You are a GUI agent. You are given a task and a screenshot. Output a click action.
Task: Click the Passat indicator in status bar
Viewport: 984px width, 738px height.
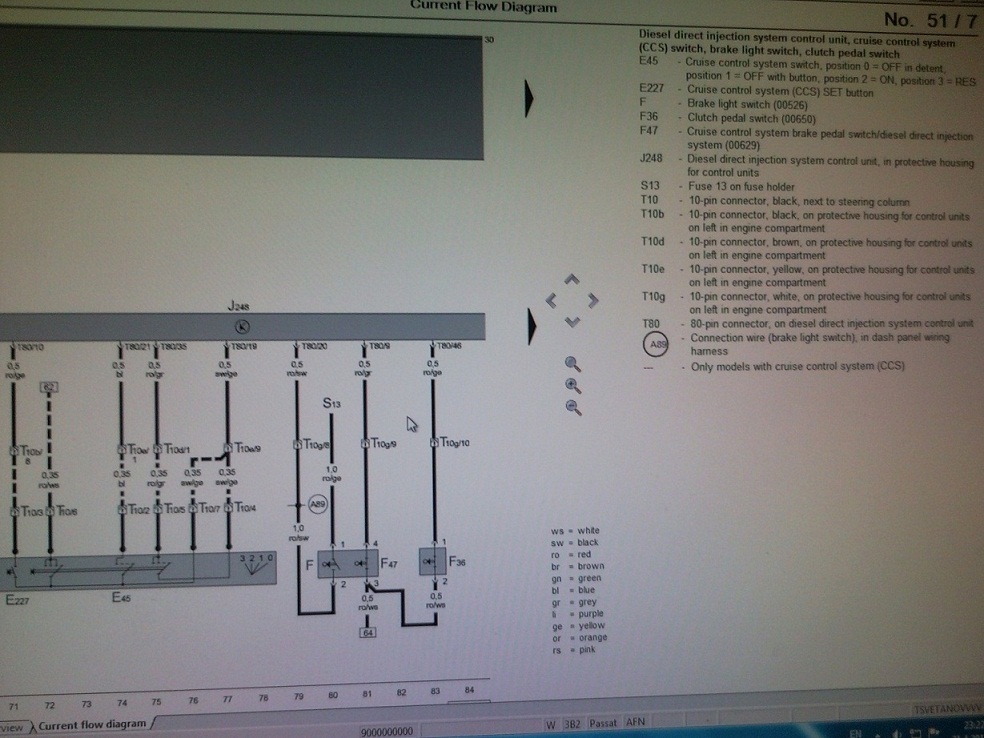coord(603,722)
